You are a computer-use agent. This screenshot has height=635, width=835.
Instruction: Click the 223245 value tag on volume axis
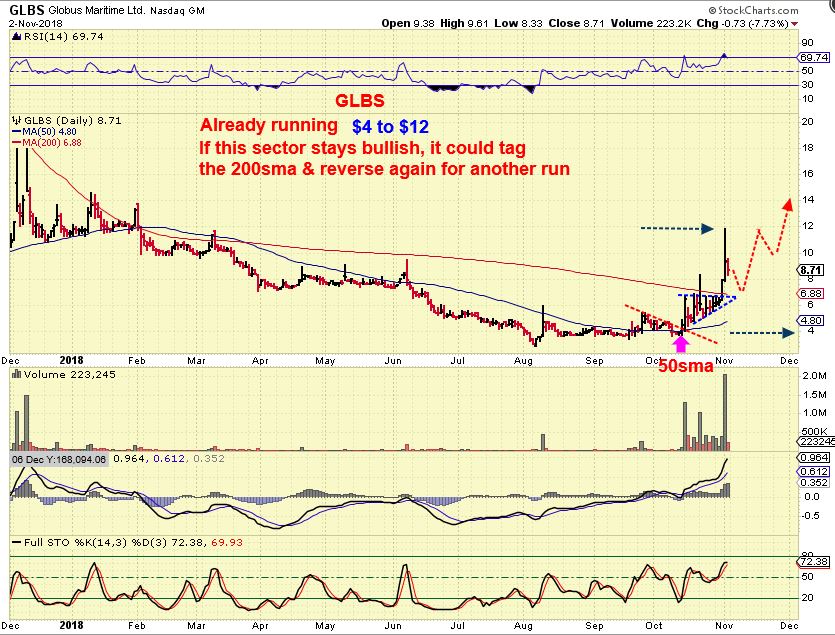point(816,442)
